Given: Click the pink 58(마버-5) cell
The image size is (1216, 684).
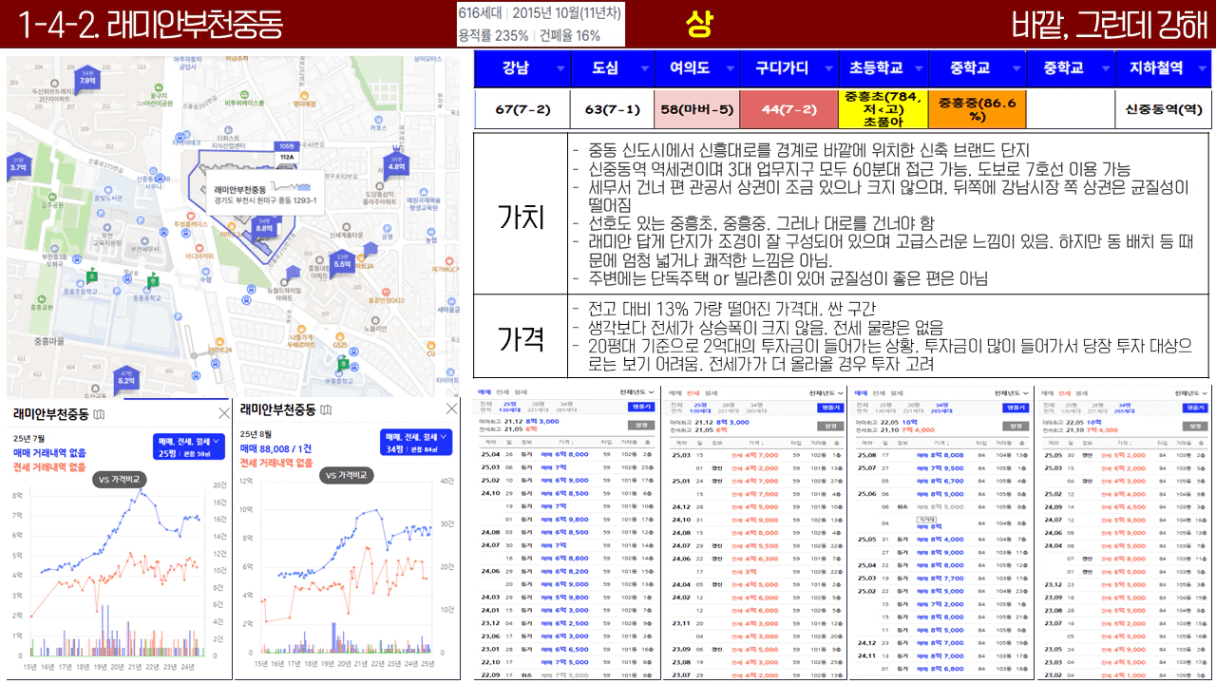Looking at the screenshot, I should pos(698,109).
